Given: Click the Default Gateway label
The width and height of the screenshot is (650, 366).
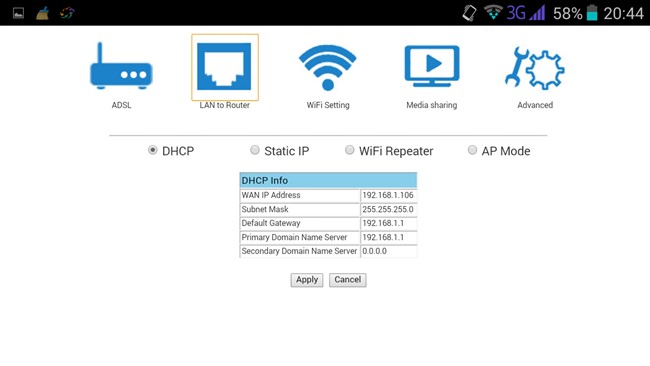Looking at the screenshot, I should coord(271,223).
